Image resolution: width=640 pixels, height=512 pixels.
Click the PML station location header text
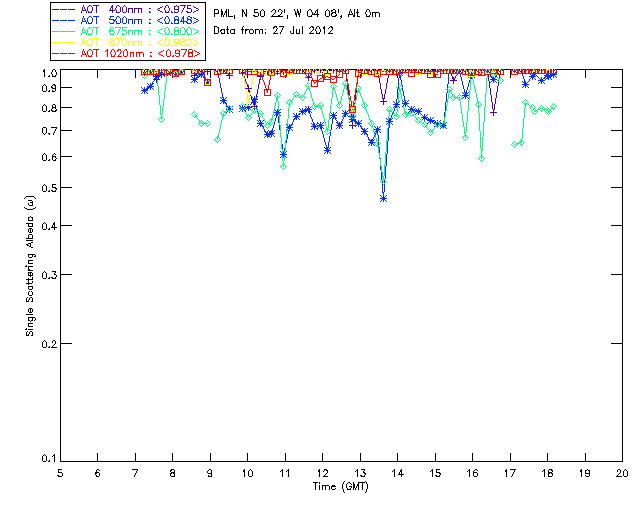point(297,14)
